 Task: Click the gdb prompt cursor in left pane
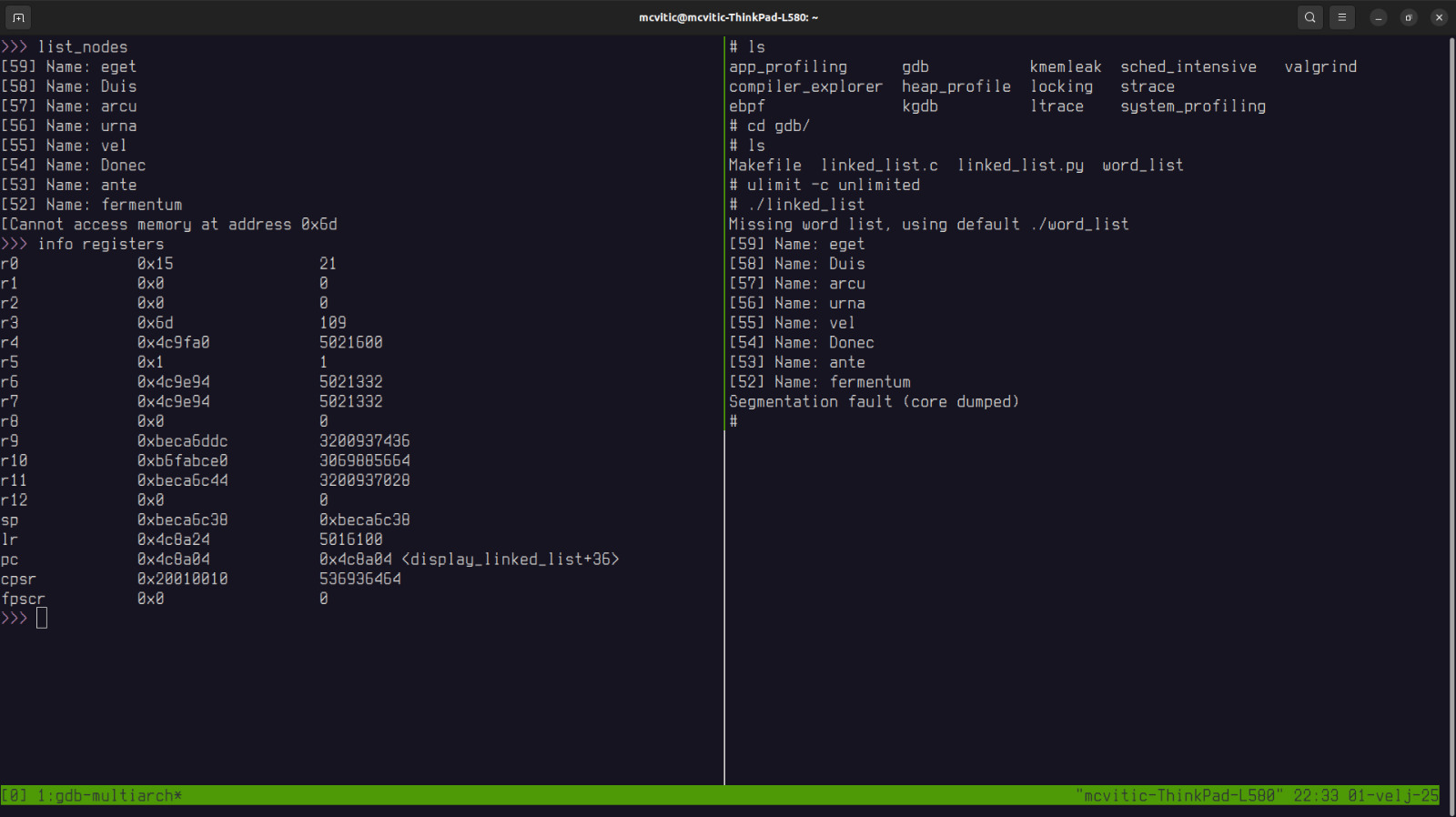point(41,619)
